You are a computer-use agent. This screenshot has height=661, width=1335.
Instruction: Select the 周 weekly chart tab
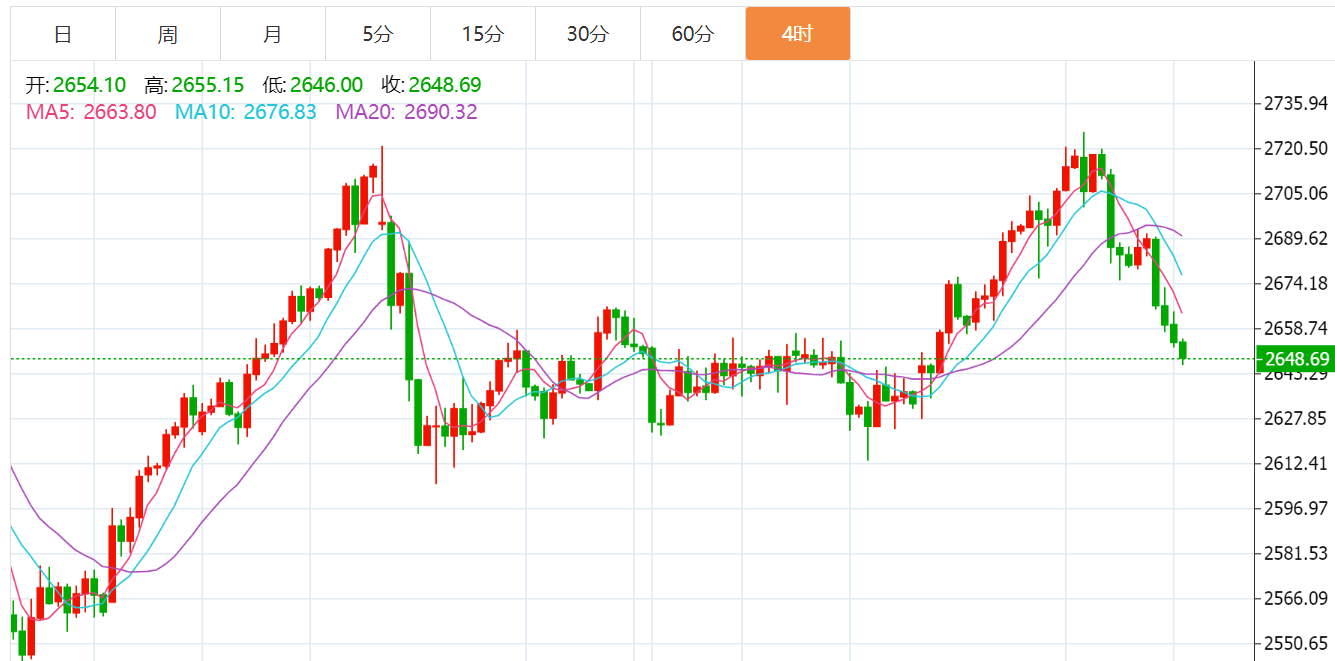pos(168,34)
